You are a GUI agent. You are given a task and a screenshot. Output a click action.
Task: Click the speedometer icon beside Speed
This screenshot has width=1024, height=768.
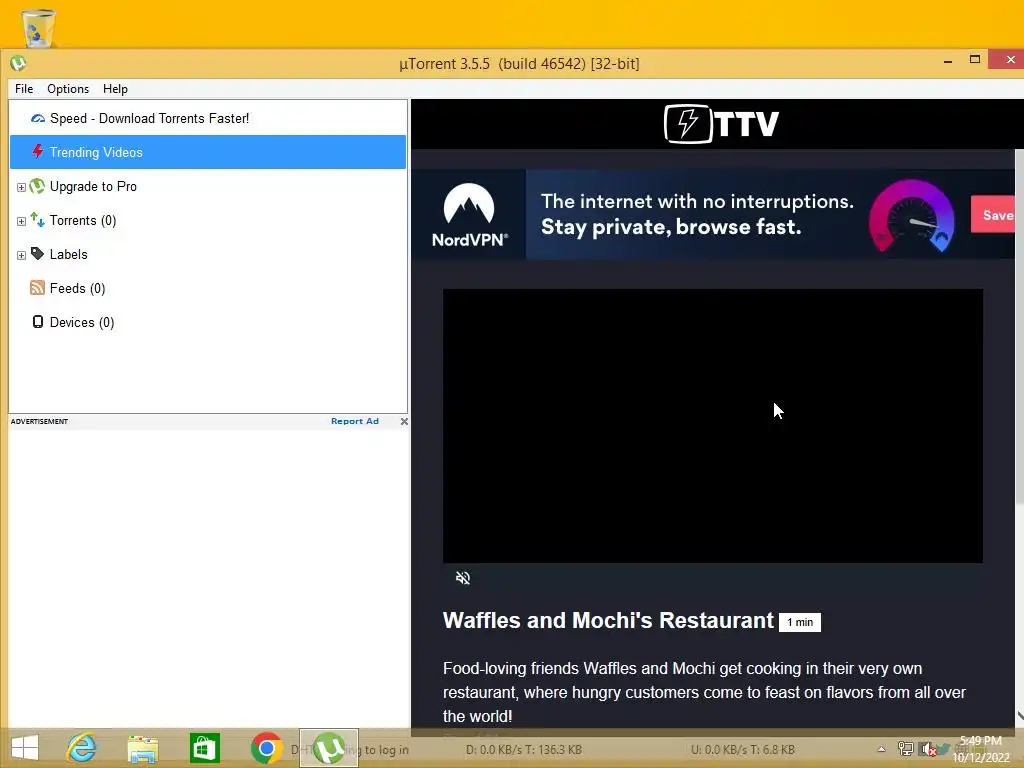click(x=38, y=118)
